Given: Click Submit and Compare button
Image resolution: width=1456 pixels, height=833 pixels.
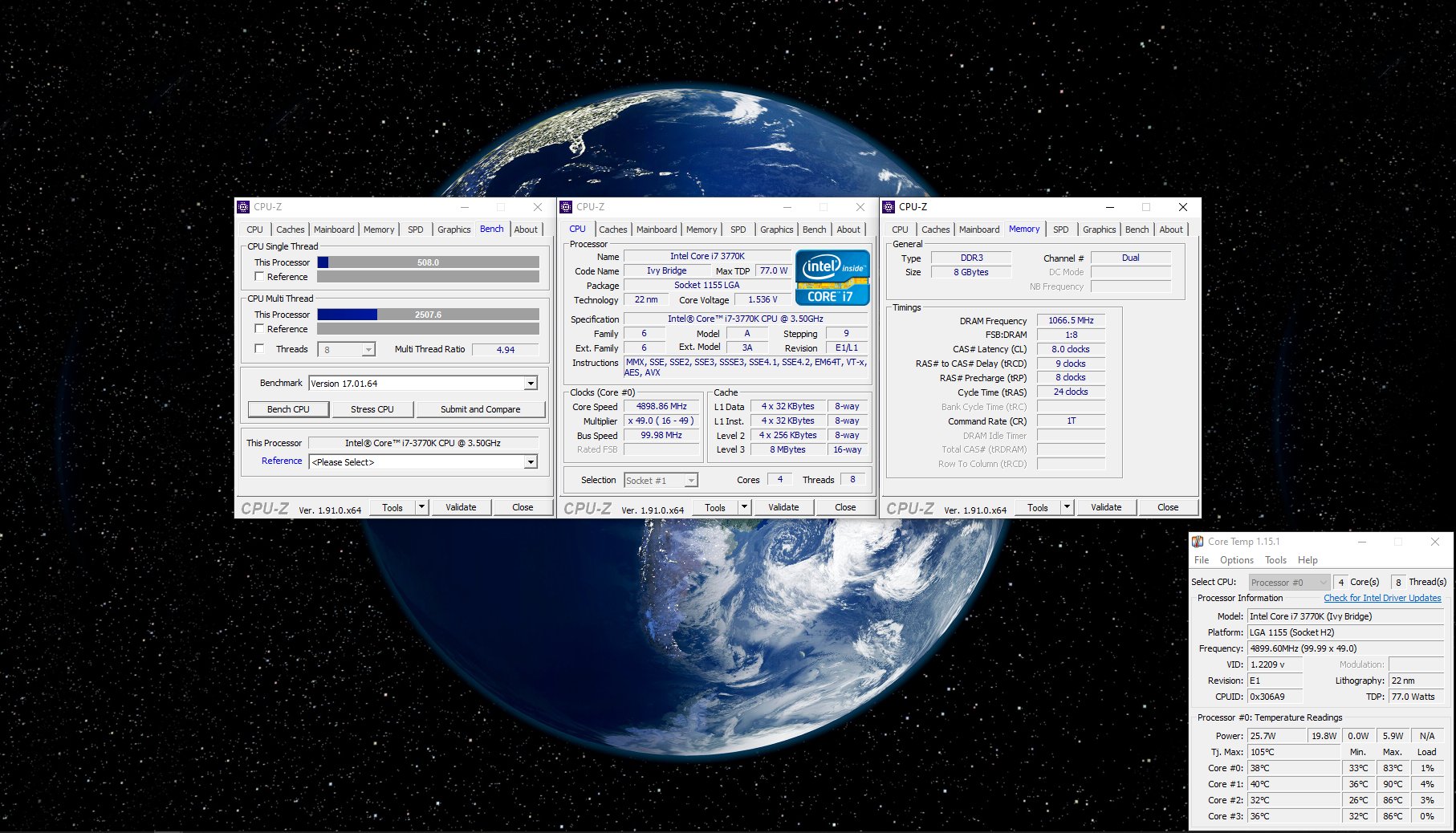Looking at the screenshot, I should coord(480,409).
